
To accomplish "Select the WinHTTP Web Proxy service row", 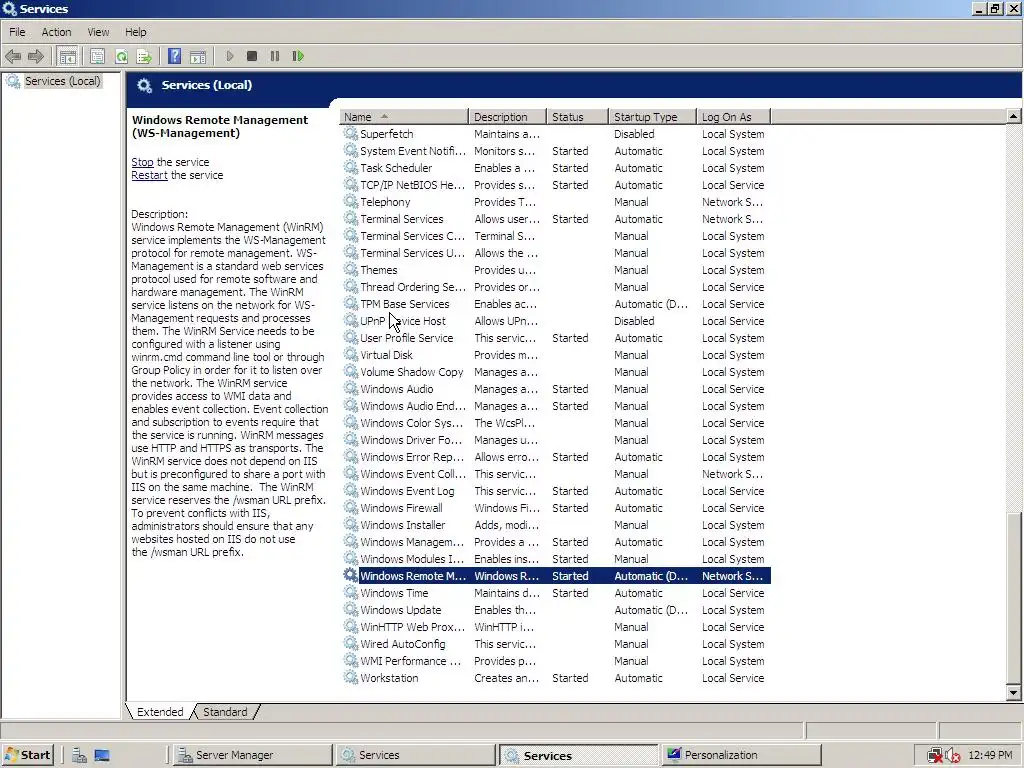I will tap(555, 627).
